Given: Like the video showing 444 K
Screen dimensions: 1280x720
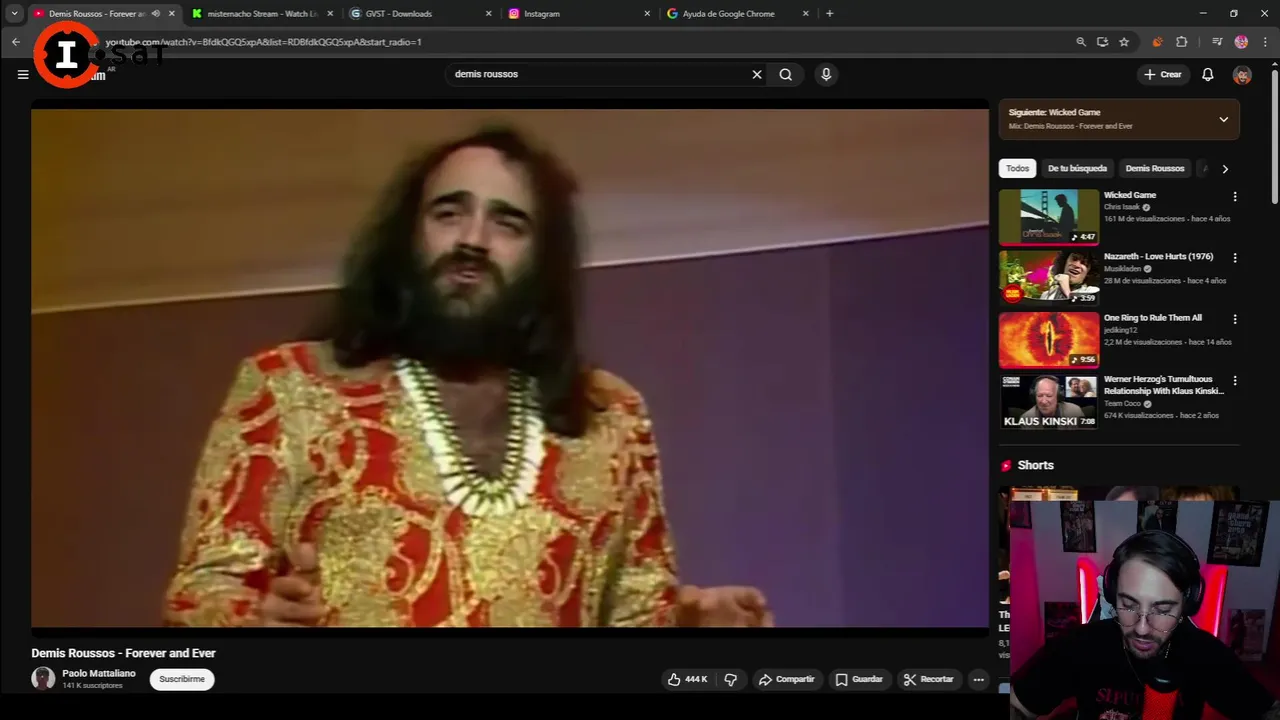Looking at the screenshot, I should [688, 679].
